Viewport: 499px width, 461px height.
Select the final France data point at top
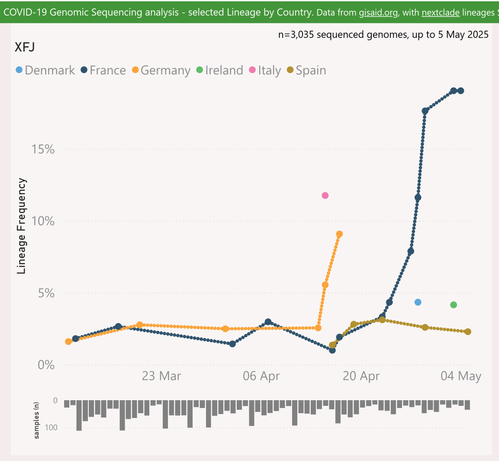pyautogui.click(x=461, y=91)
